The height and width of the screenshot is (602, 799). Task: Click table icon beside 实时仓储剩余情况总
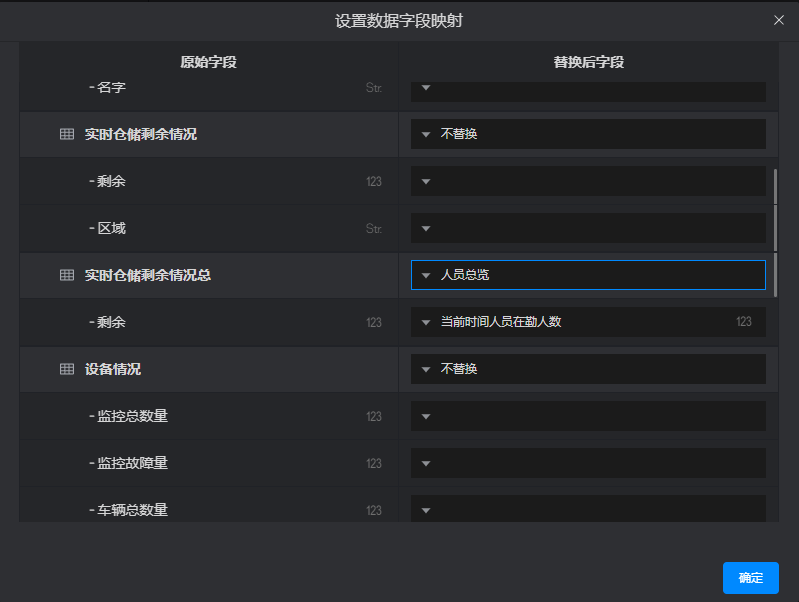67,275
